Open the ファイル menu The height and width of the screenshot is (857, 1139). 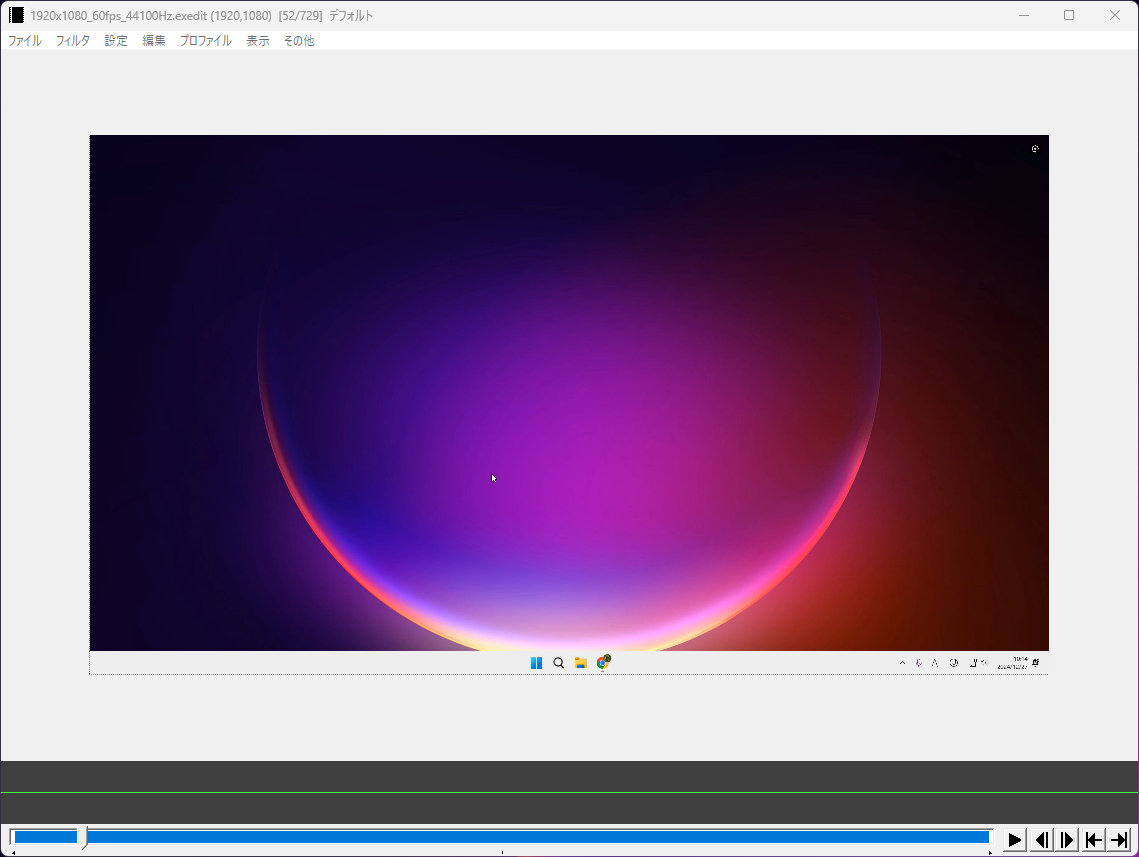25,41
